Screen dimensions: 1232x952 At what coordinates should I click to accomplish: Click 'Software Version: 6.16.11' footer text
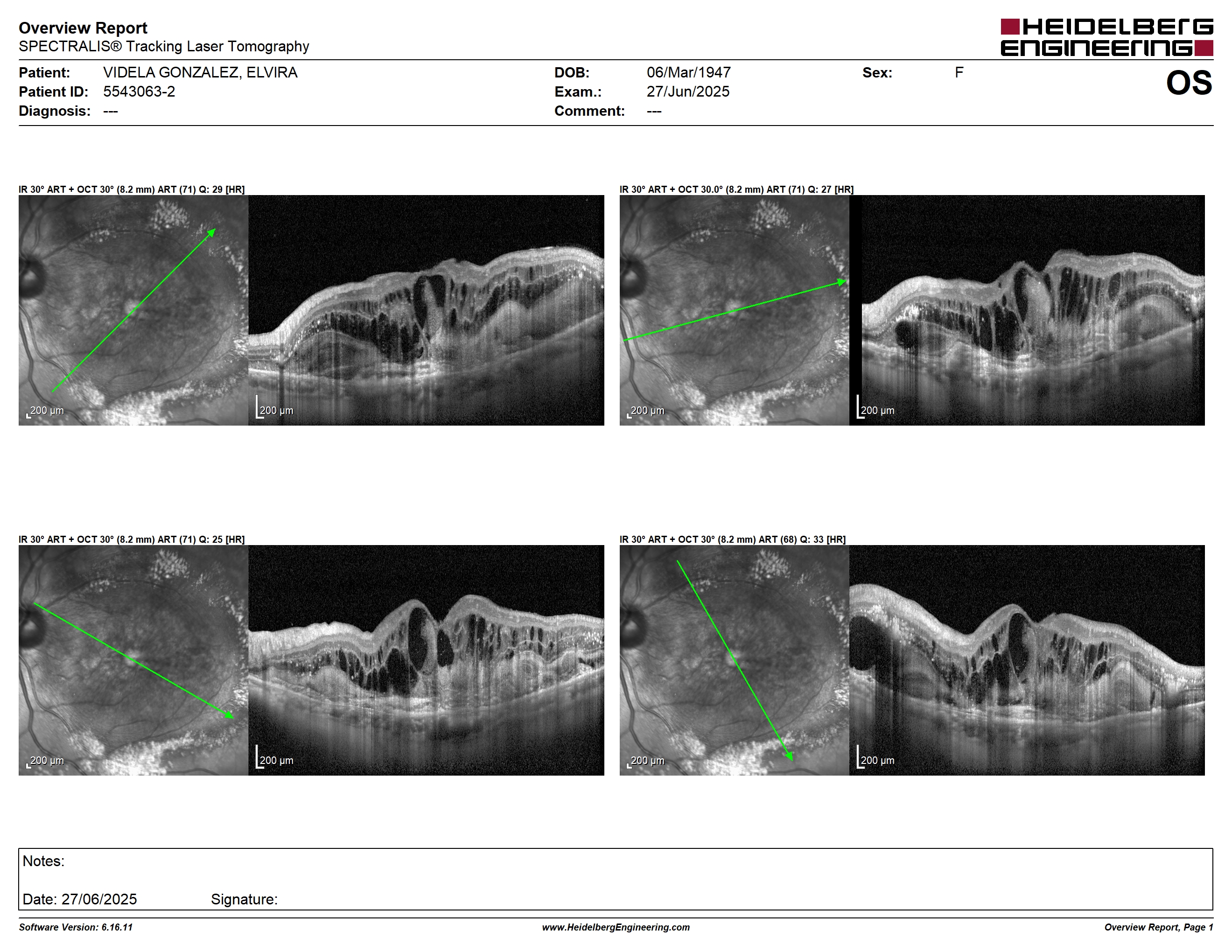tap(76, 927)
